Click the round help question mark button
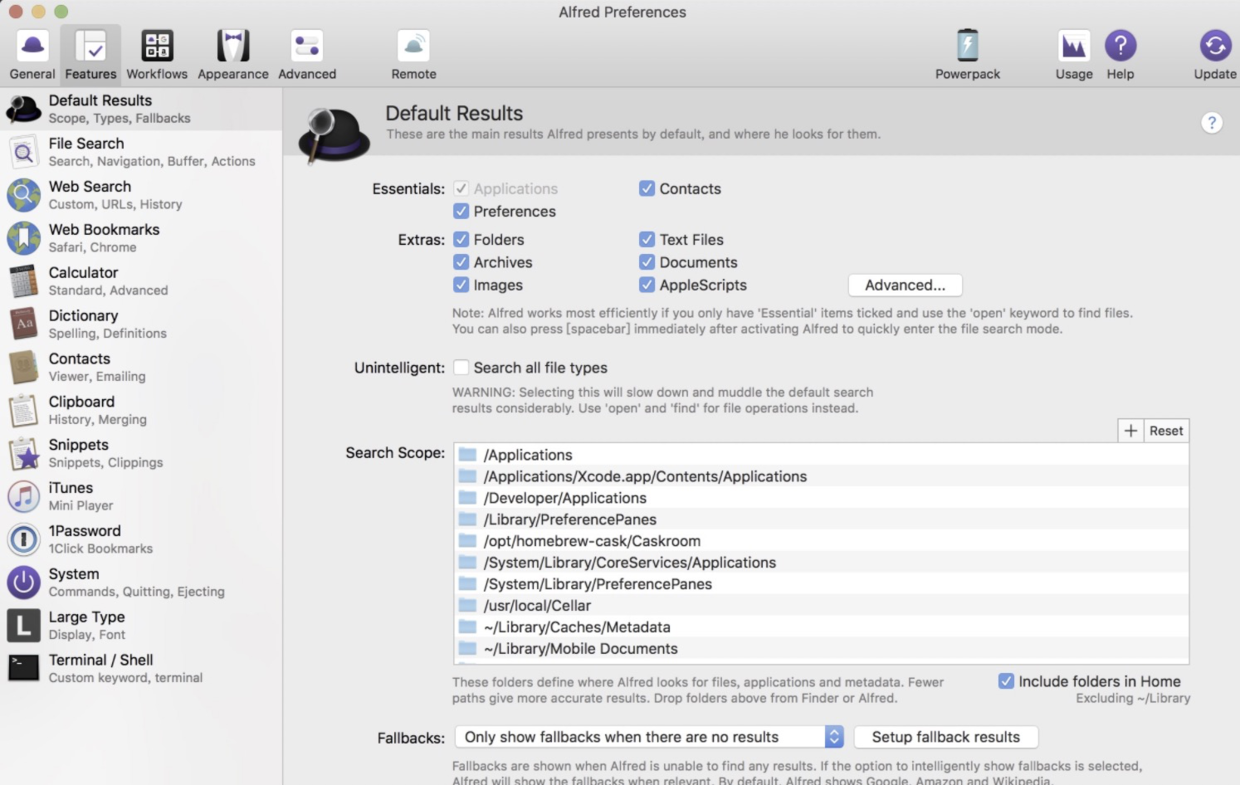 tap(1211, 123)
